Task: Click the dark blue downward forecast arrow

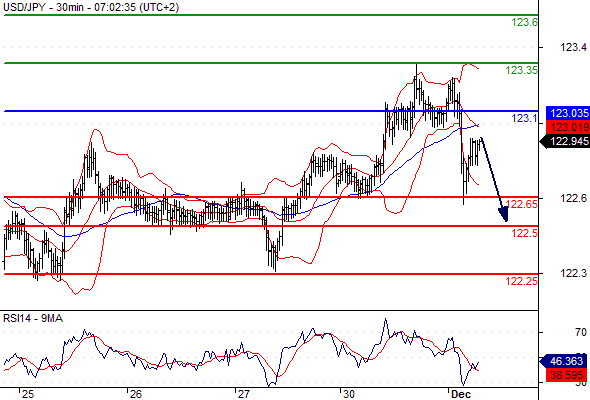Action: [x=494, y=179]
